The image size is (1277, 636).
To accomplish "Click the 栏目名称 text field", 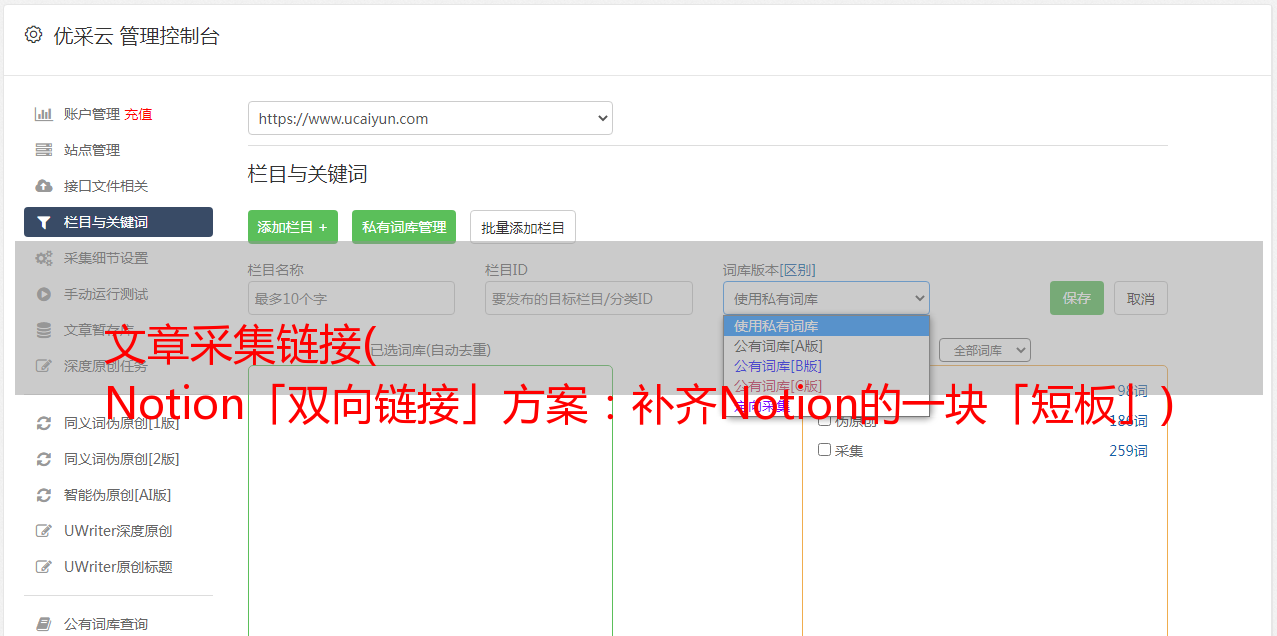I will (351, 298).
